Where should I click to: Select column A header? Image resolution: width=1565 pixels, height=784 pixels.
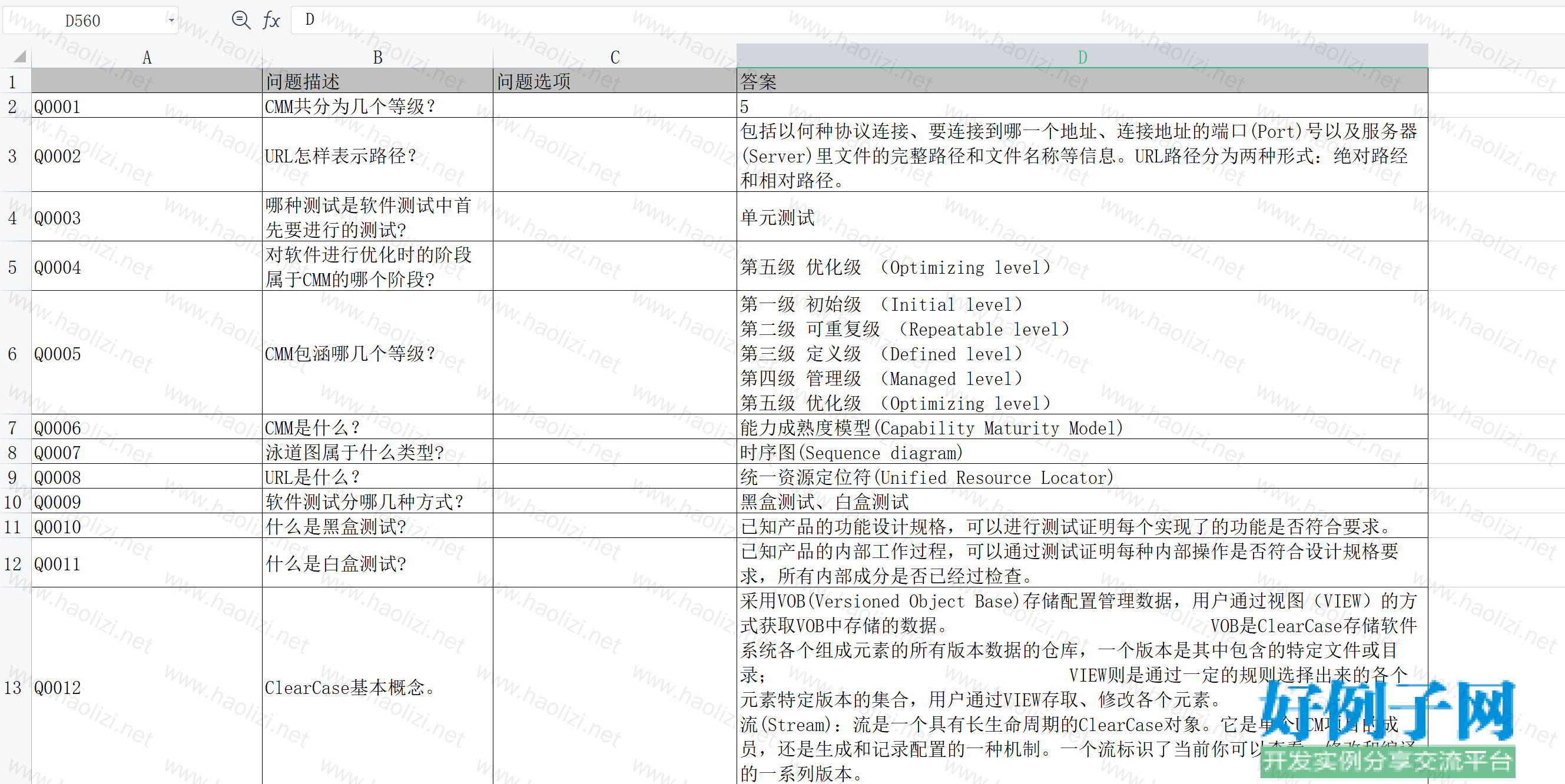tap(147, 57)
